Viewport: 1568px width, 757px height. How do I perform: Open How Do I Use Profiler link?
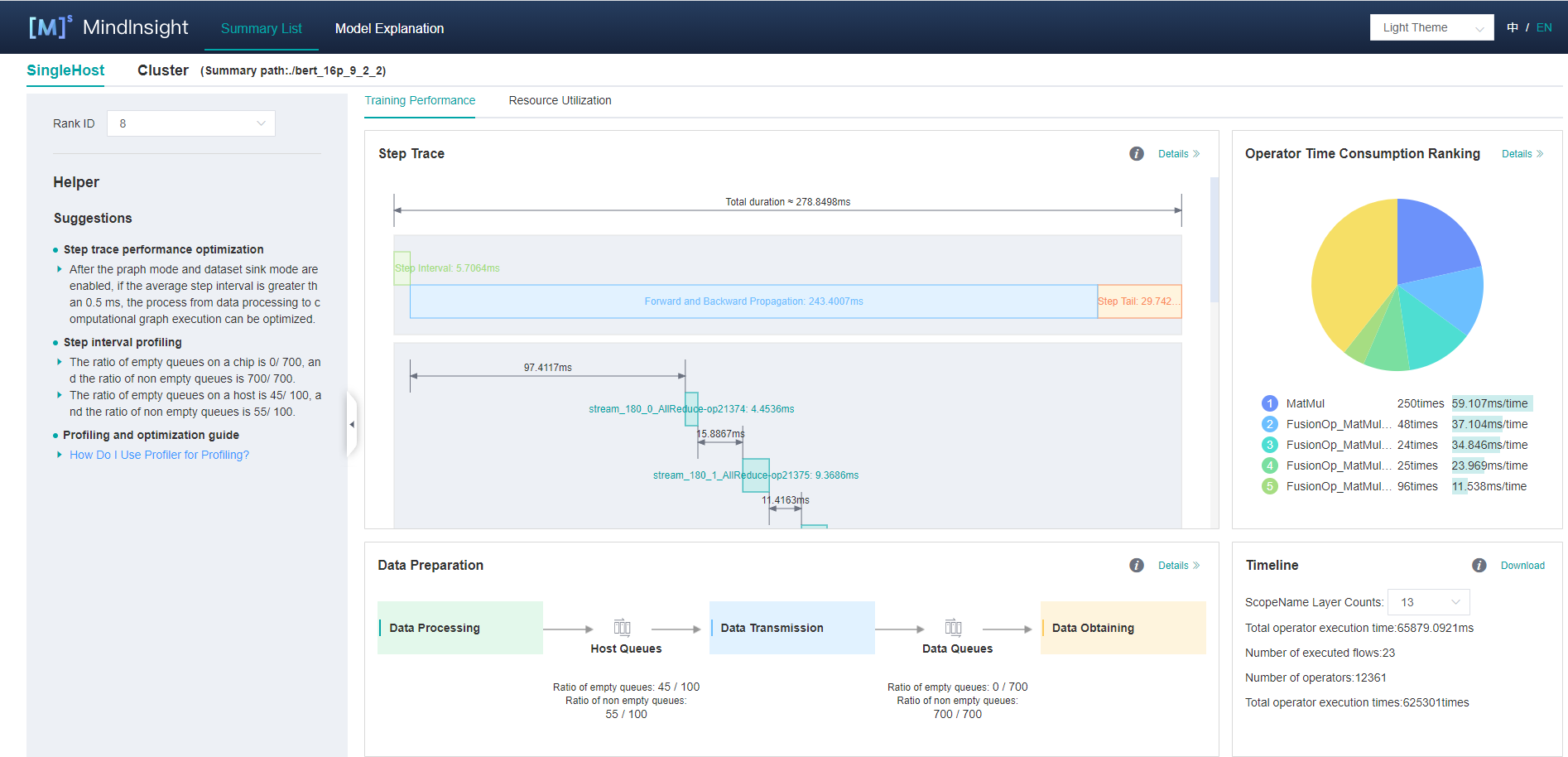[x=159, y=455]
